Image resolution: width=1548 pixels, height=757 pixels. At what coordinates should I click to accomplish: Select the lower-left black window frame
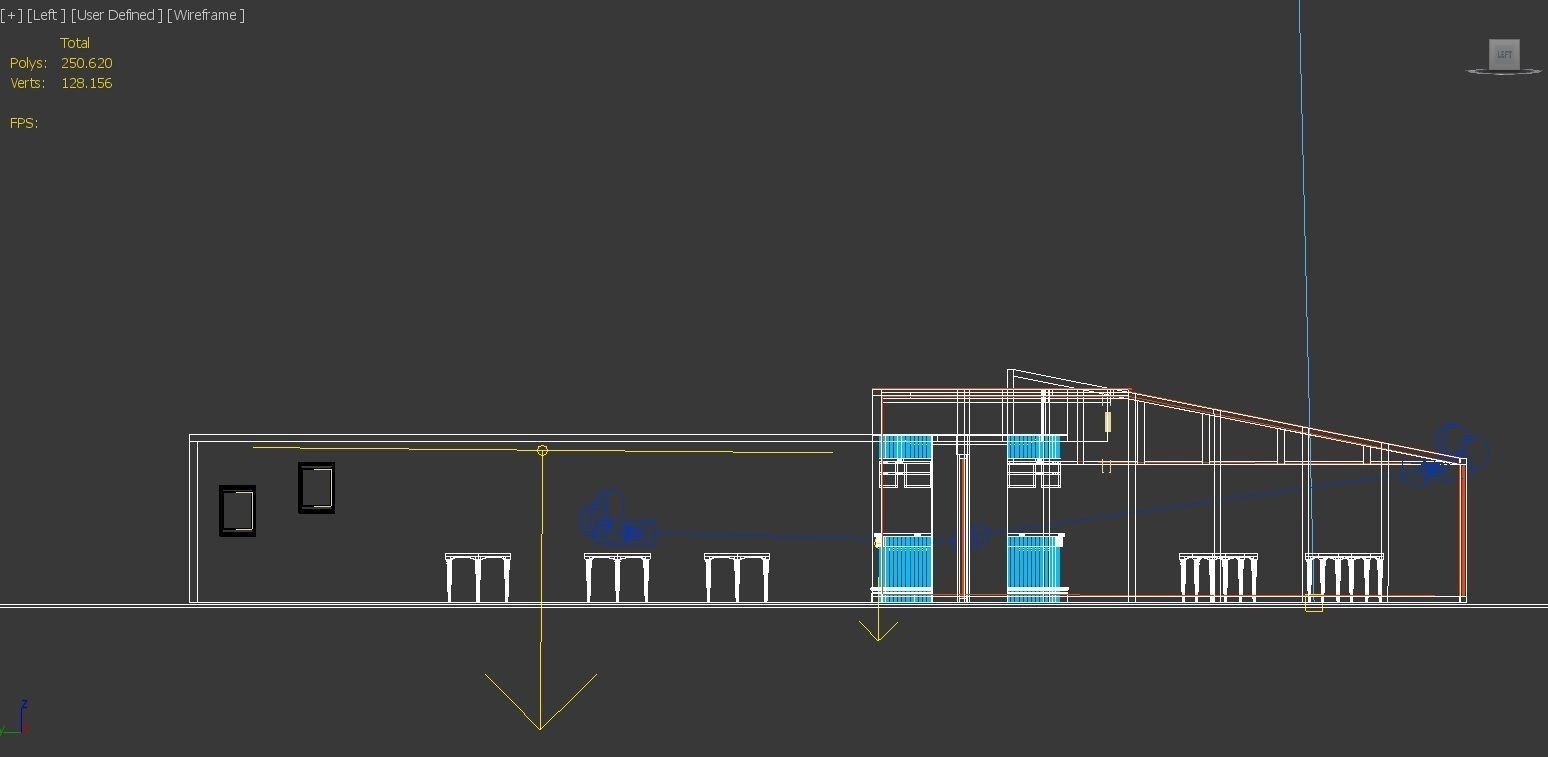pyautogui.click(x=237, y=511)
